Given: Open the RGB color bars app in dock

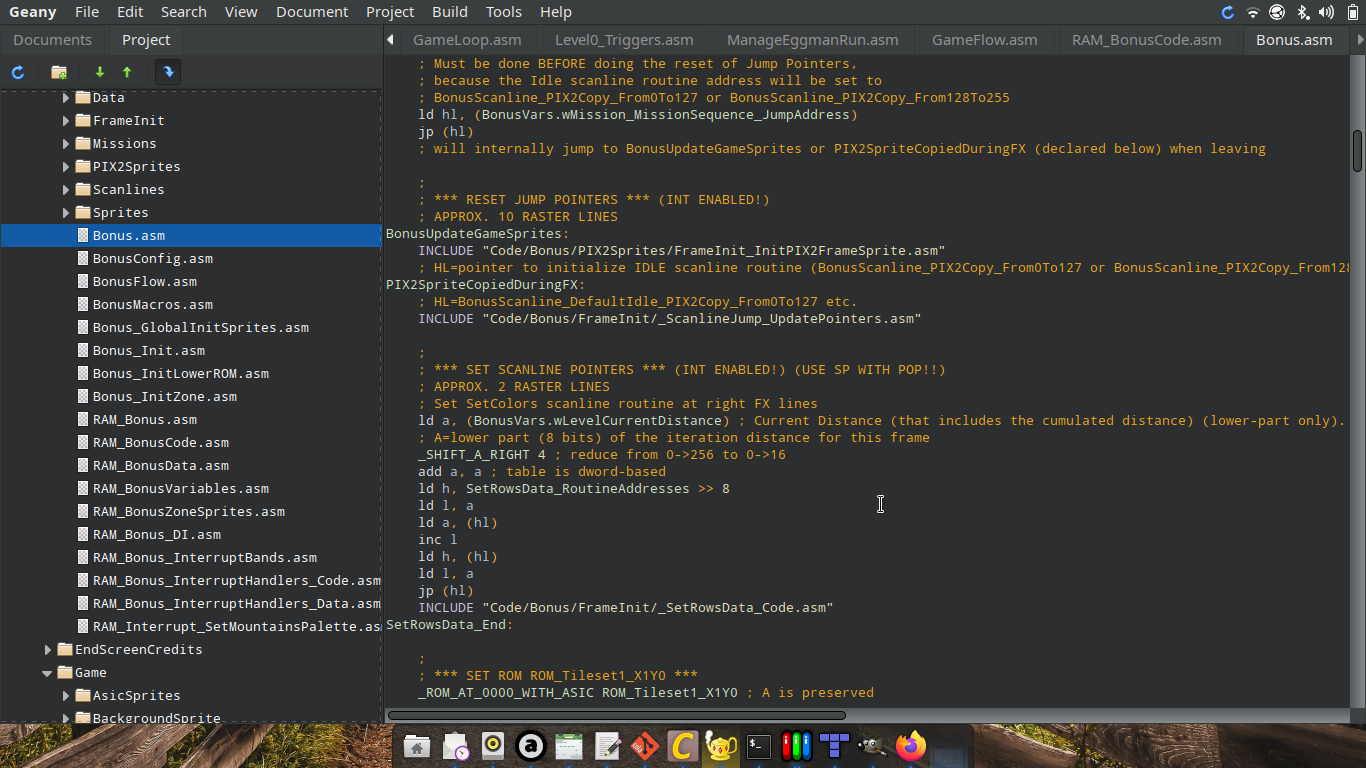Looking at the screenshot, I should pos(797,746).
